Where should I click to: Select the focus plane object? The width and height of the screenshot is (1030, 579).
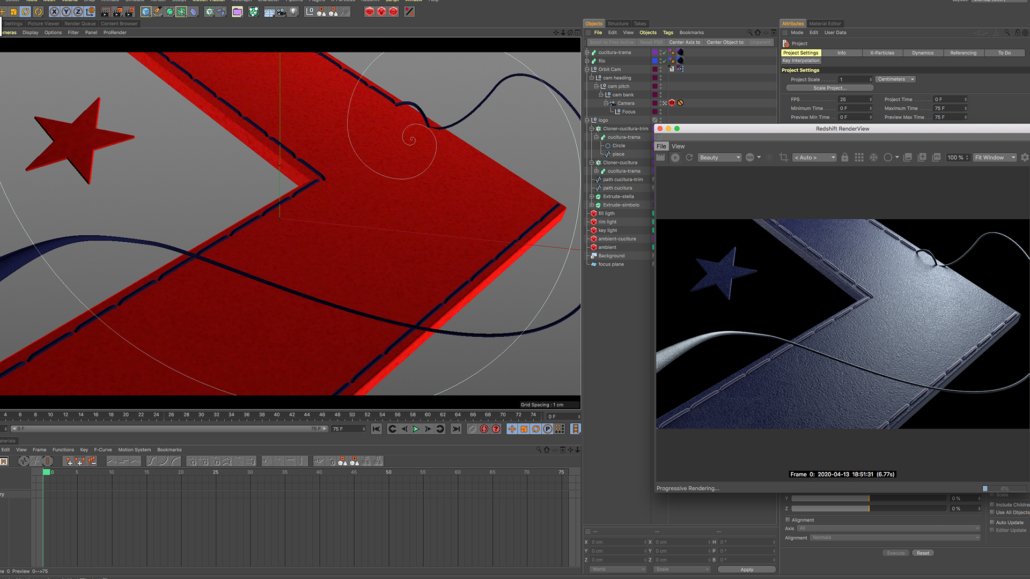point(611,264)
